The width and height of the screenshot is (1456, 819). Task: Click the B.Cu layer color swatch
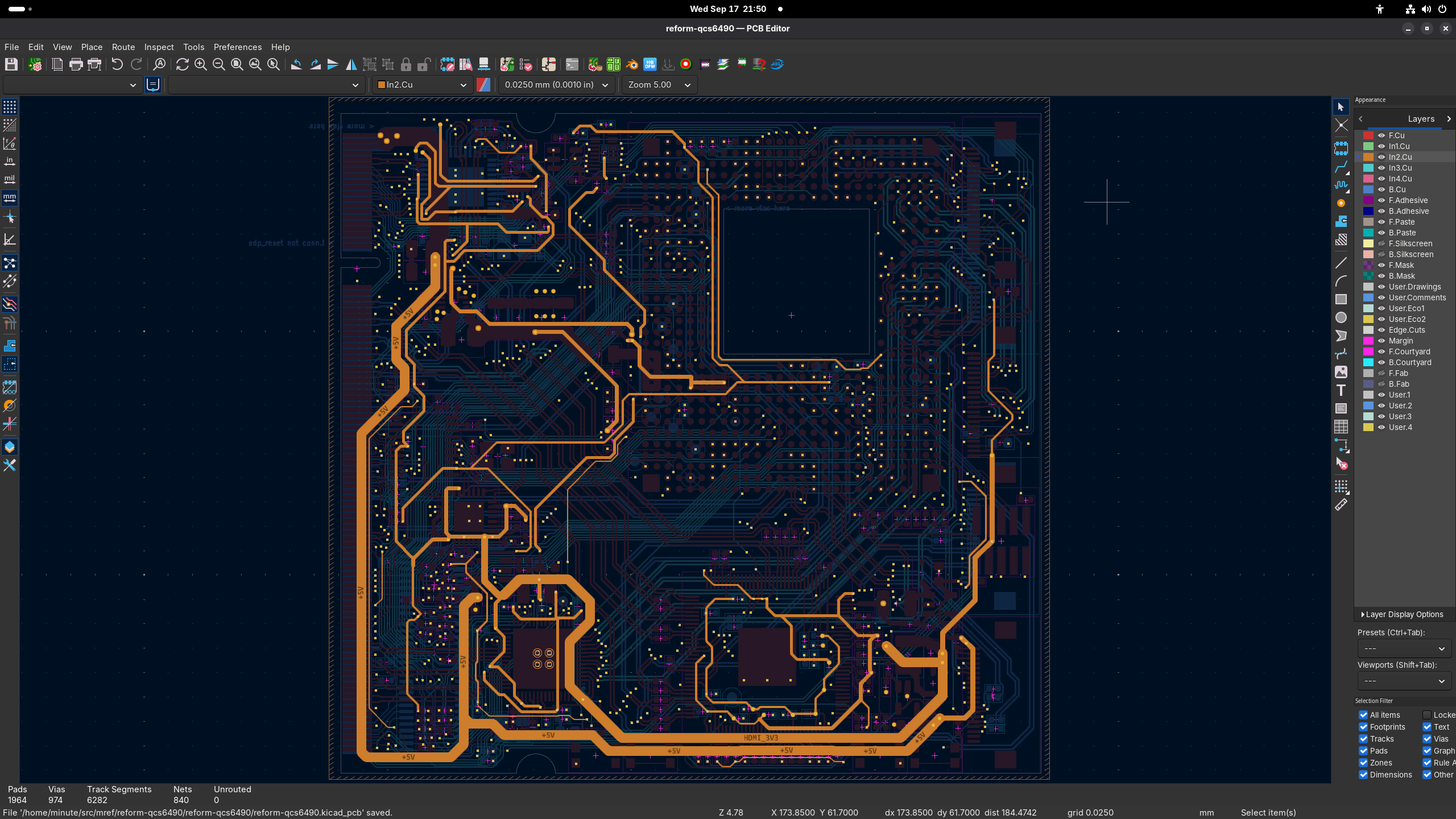(x=1368, y=189)
